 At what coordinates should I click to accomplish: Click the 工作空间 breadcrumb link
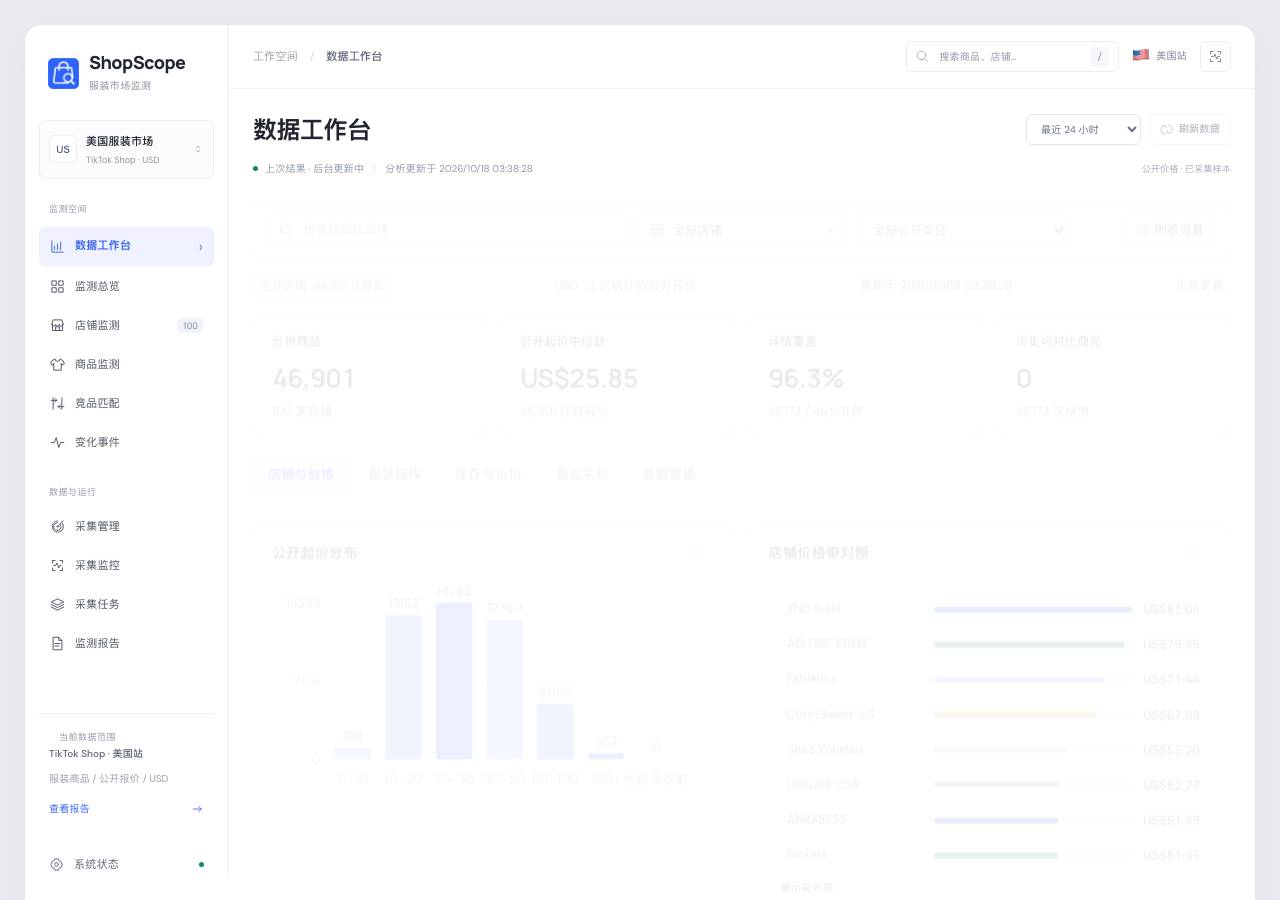coord(276,56)
